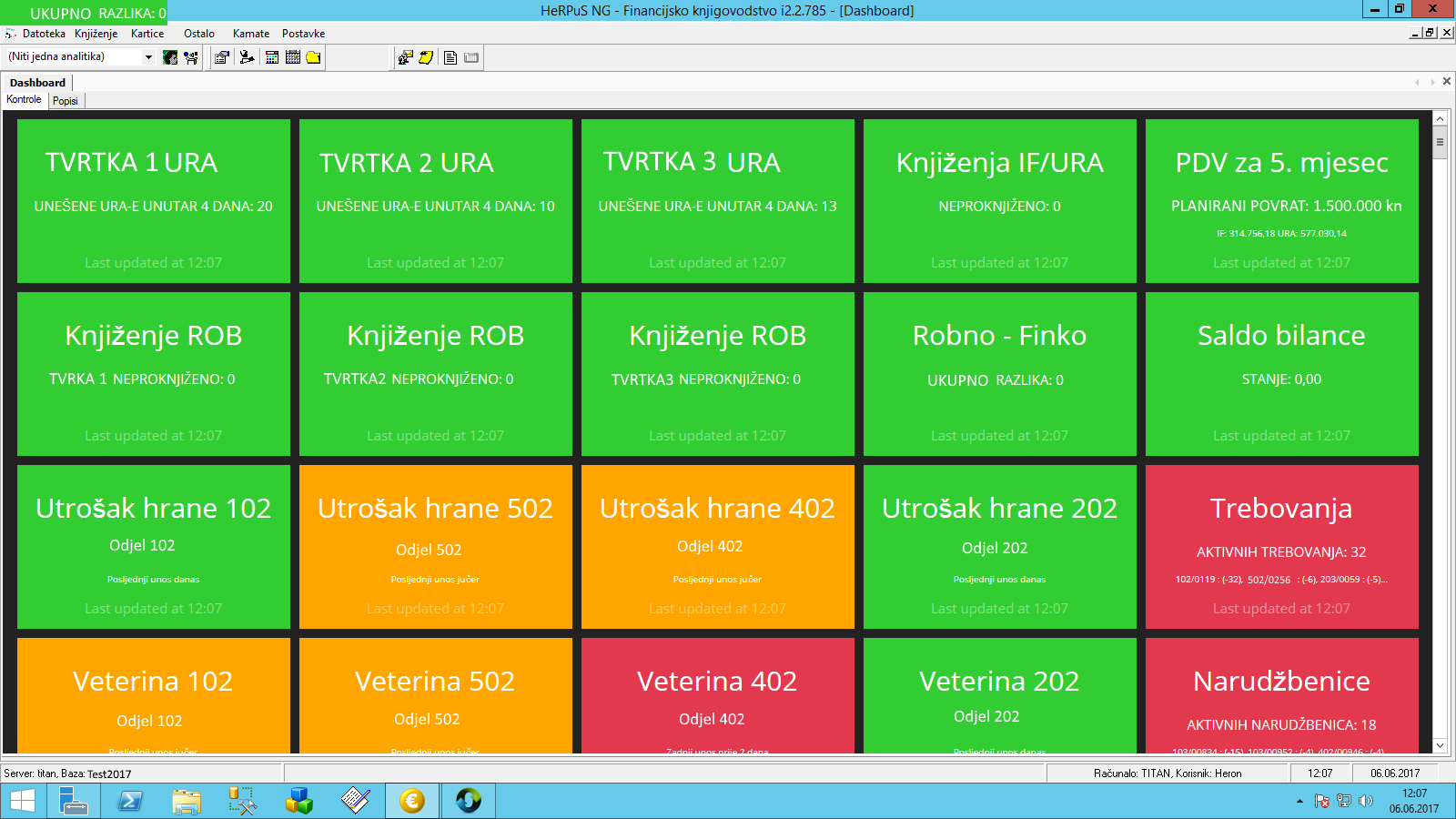Click the gold euro coin taskbar icon
Screen dimensions: 1456x819
[412, 801]
